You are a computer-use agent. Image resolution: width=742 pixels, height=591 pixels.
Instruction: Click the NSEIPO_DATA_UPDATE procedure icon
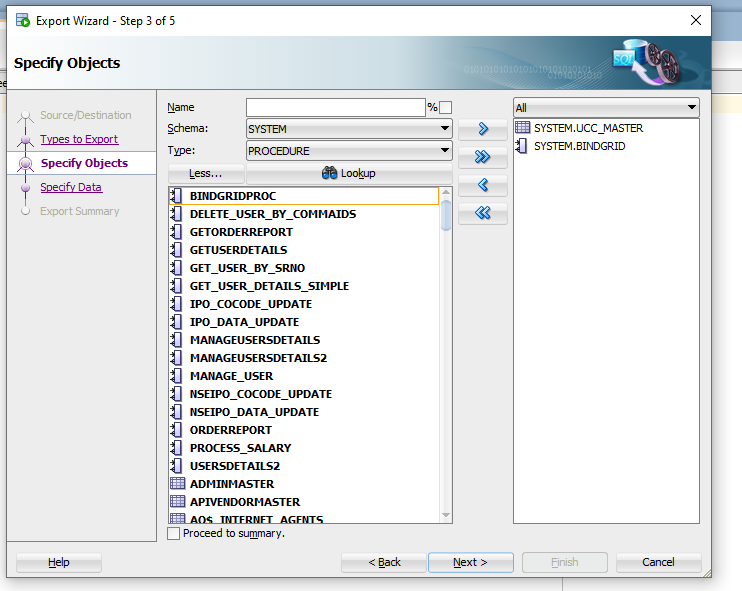point(177,412)
